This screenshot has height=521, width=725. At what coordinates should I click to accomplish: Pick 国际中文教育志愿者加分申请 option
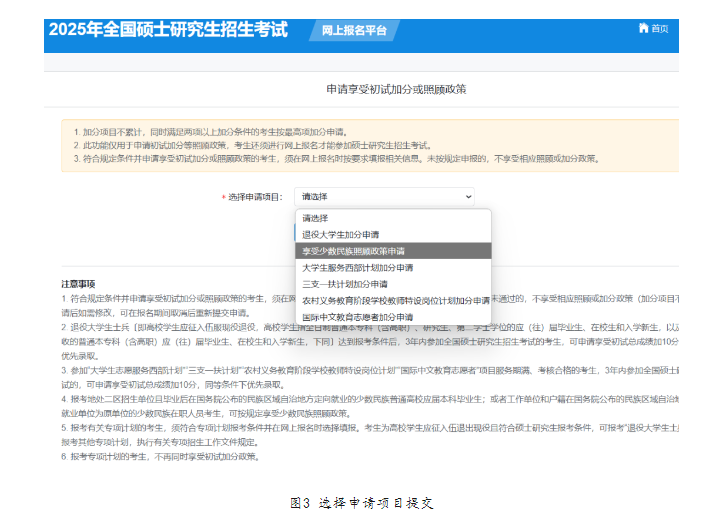(x=357, y=316)
